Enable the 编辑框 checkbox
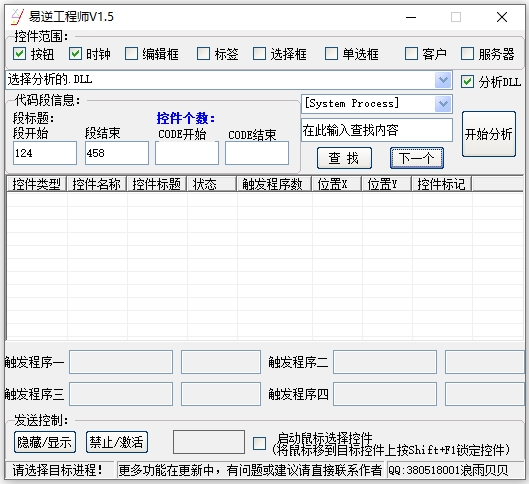529x484 pixels. [131, 54]
